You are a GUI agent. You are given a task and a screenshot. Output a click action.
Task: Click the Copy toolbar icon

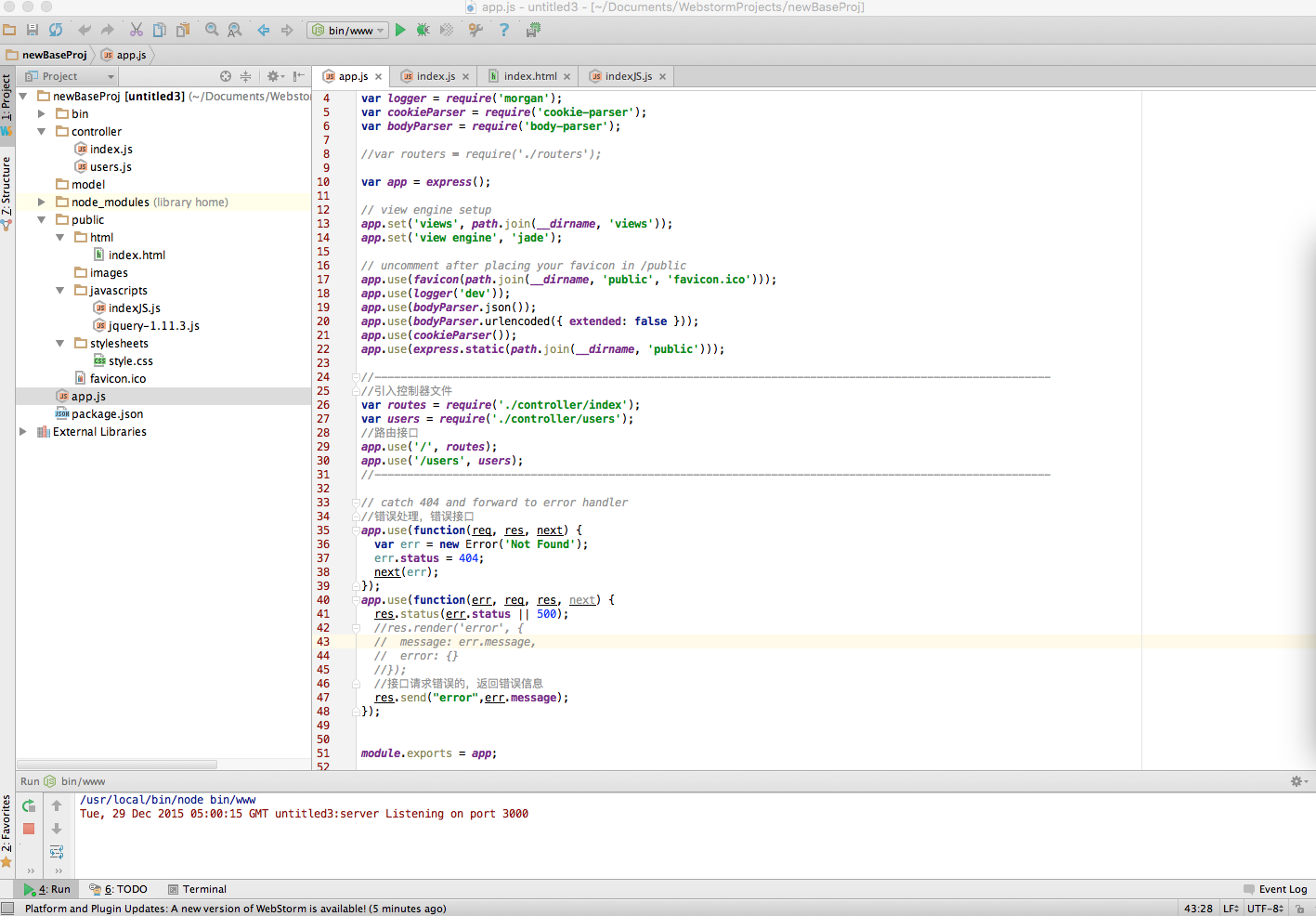pos(160,30)
